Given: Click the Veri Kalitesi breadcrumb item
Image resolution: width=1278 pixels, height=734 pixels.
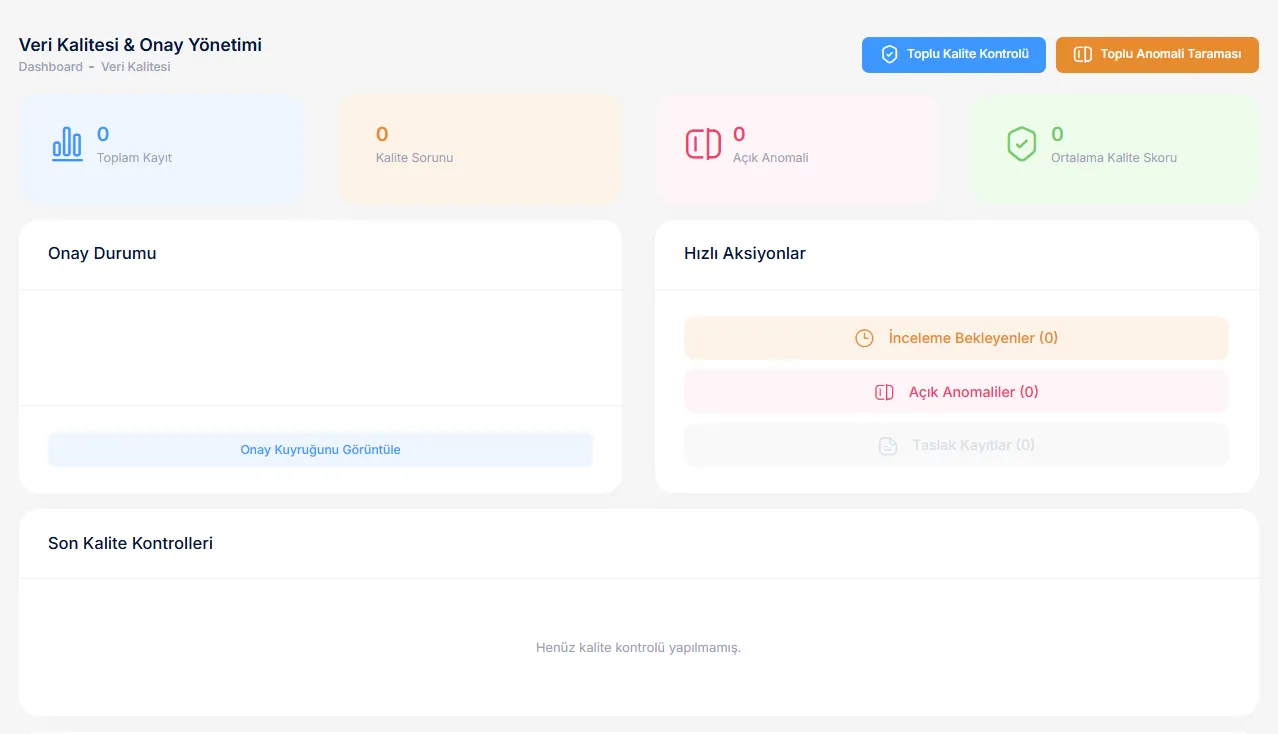Looking at the screenshot, I should pos(136,67).
